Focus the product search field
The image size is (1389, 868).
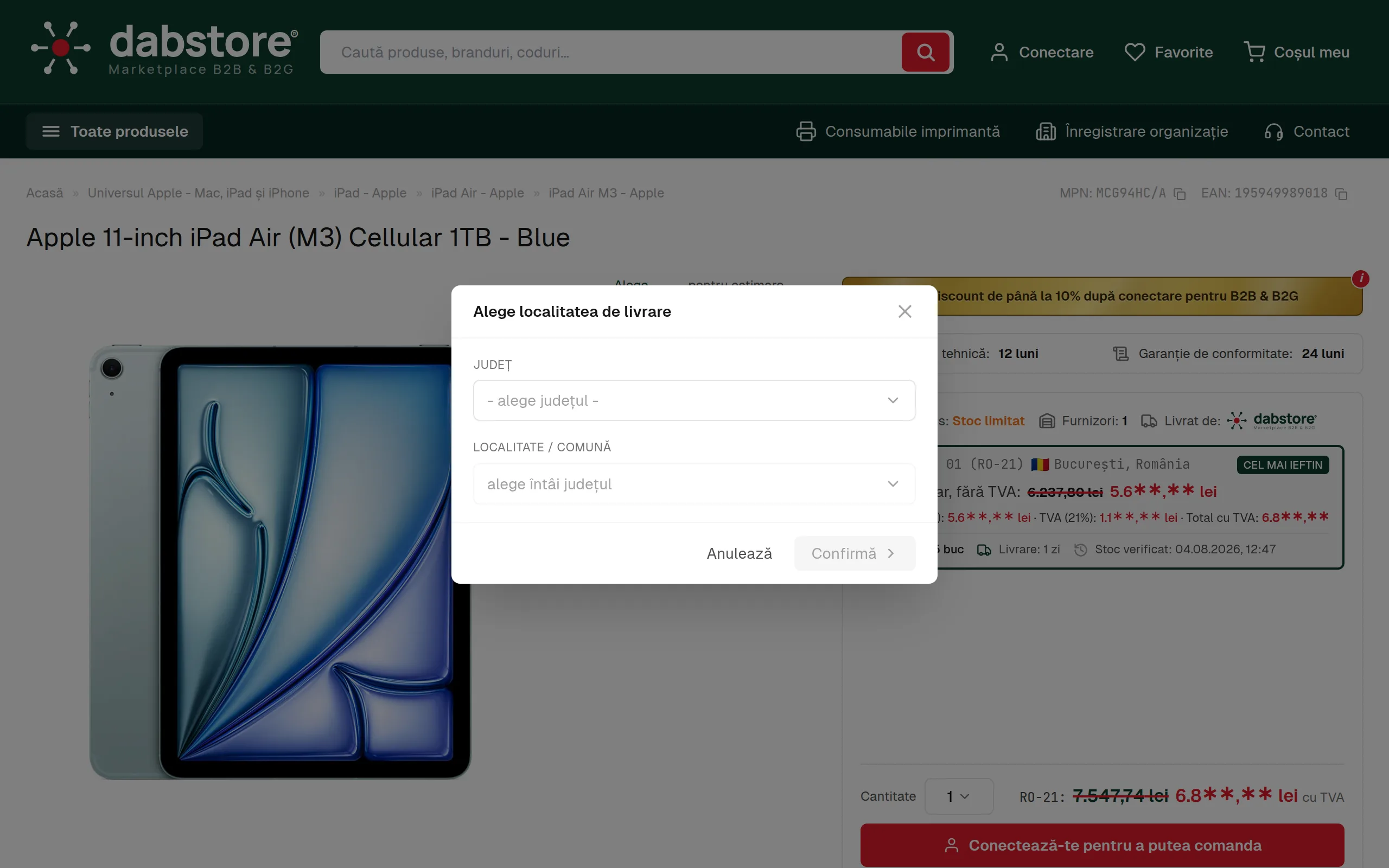coord(611,52)
